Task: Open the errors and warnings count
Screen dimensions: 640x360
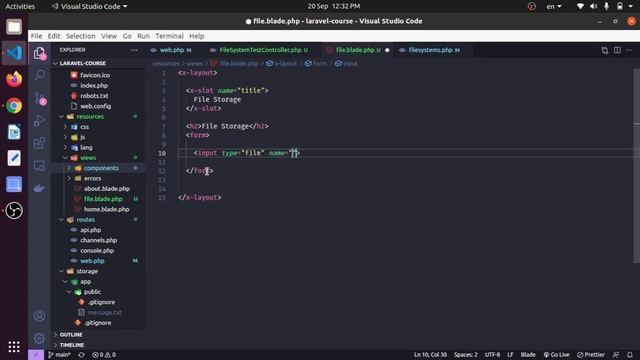Action: (x=104, y=355)
